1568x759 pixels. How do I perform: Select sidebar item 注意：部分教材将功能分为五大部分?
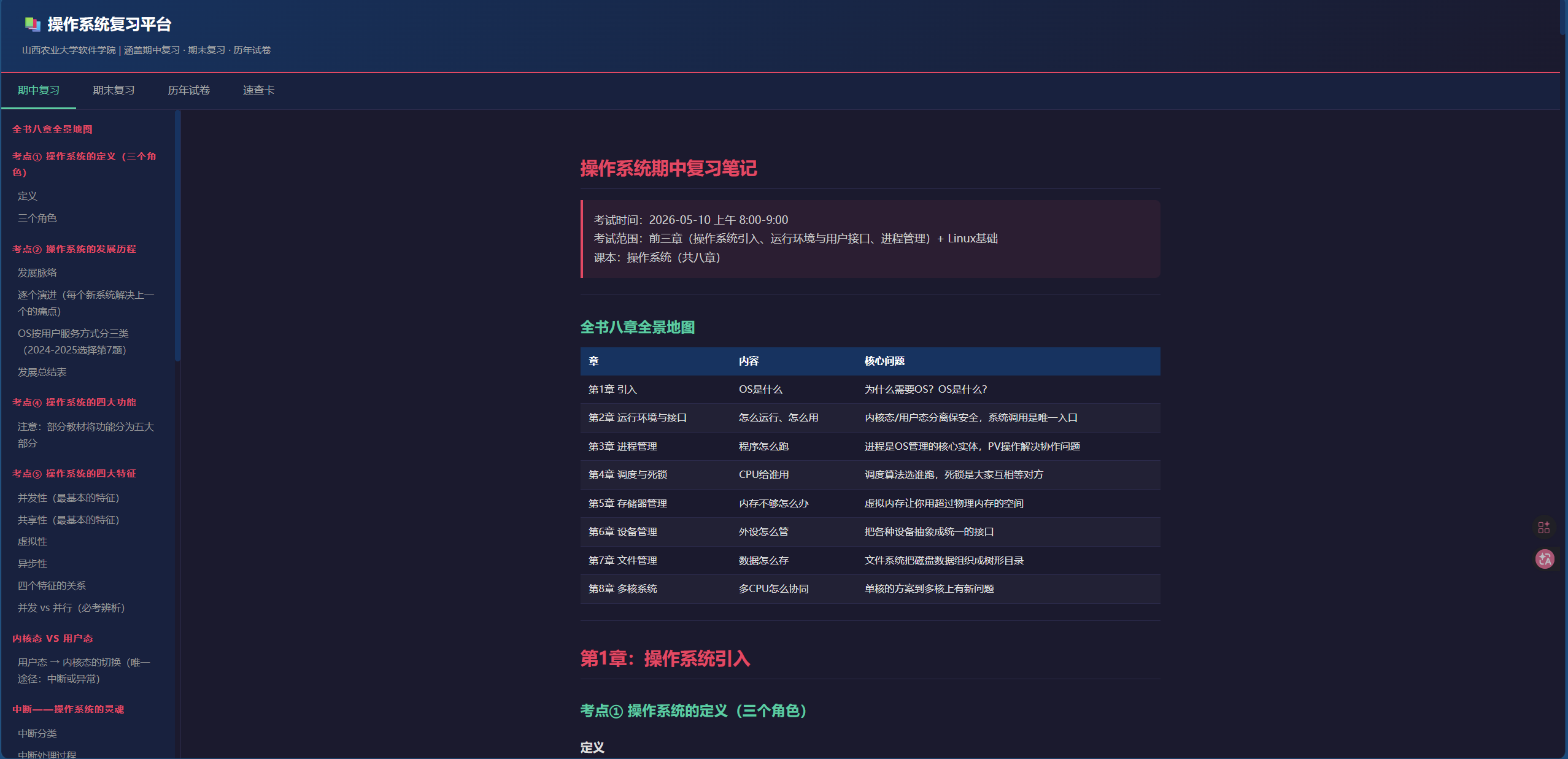point(86,435)
